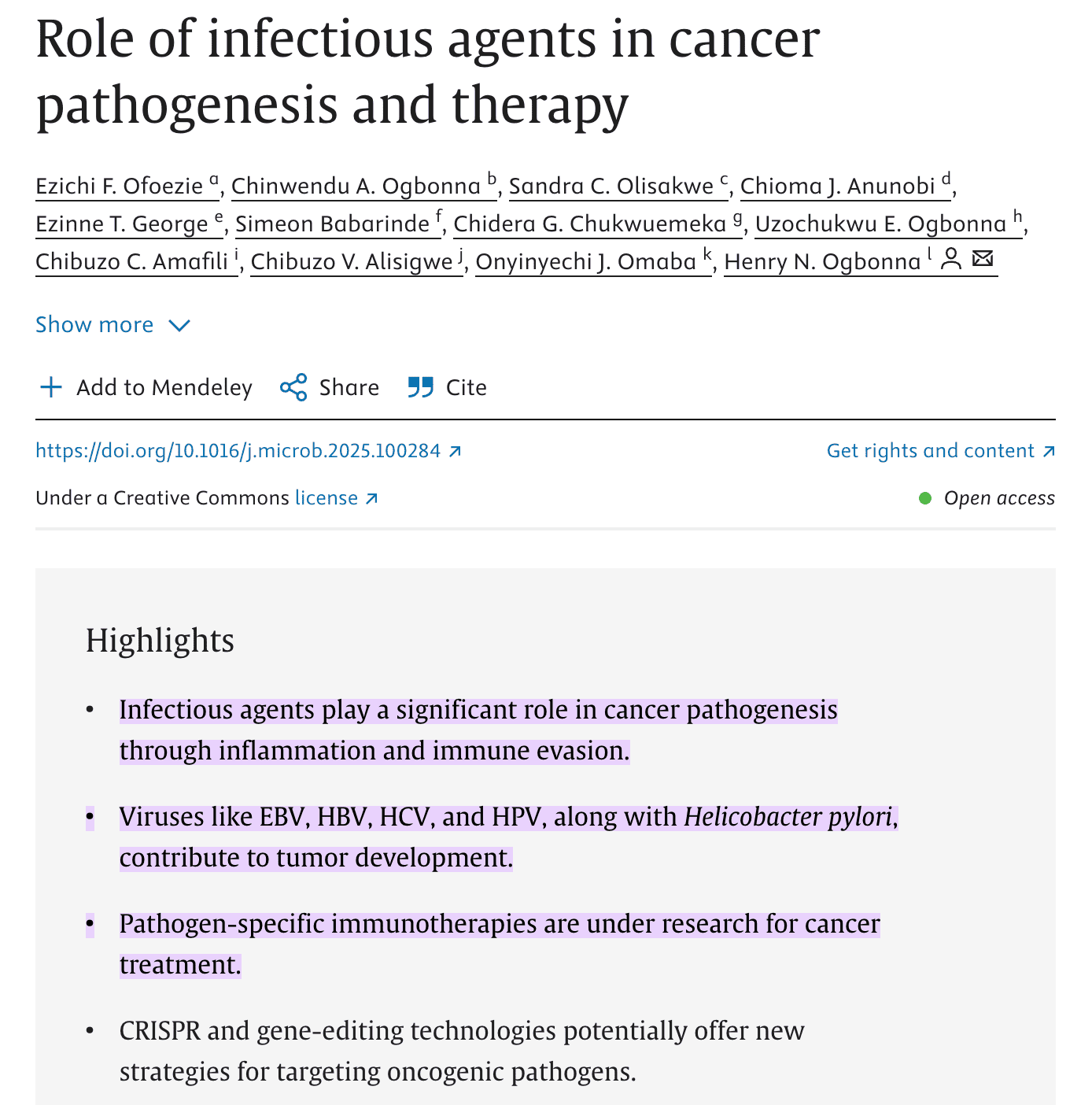Expand the Show more chevron
Viewport: 1092px width, 1105px height.
pyautogui.click(x=179, y=325)
